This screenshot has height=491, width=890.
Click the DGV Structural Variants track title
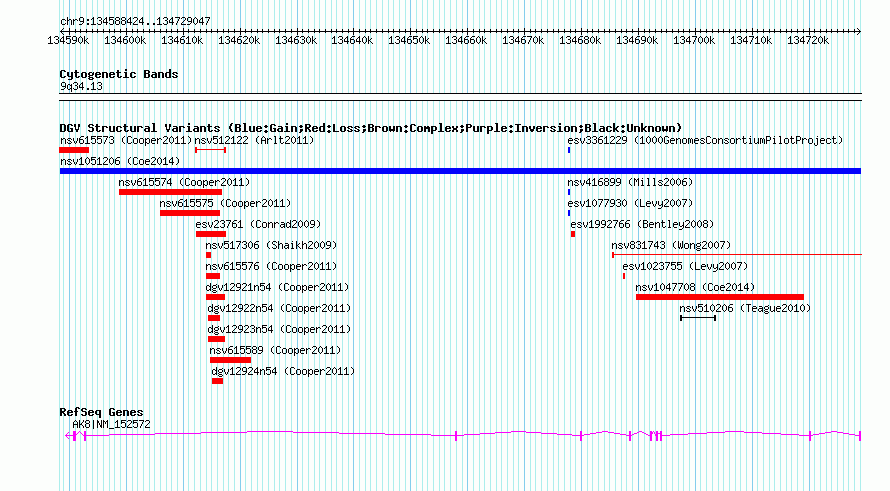point(370,128)
